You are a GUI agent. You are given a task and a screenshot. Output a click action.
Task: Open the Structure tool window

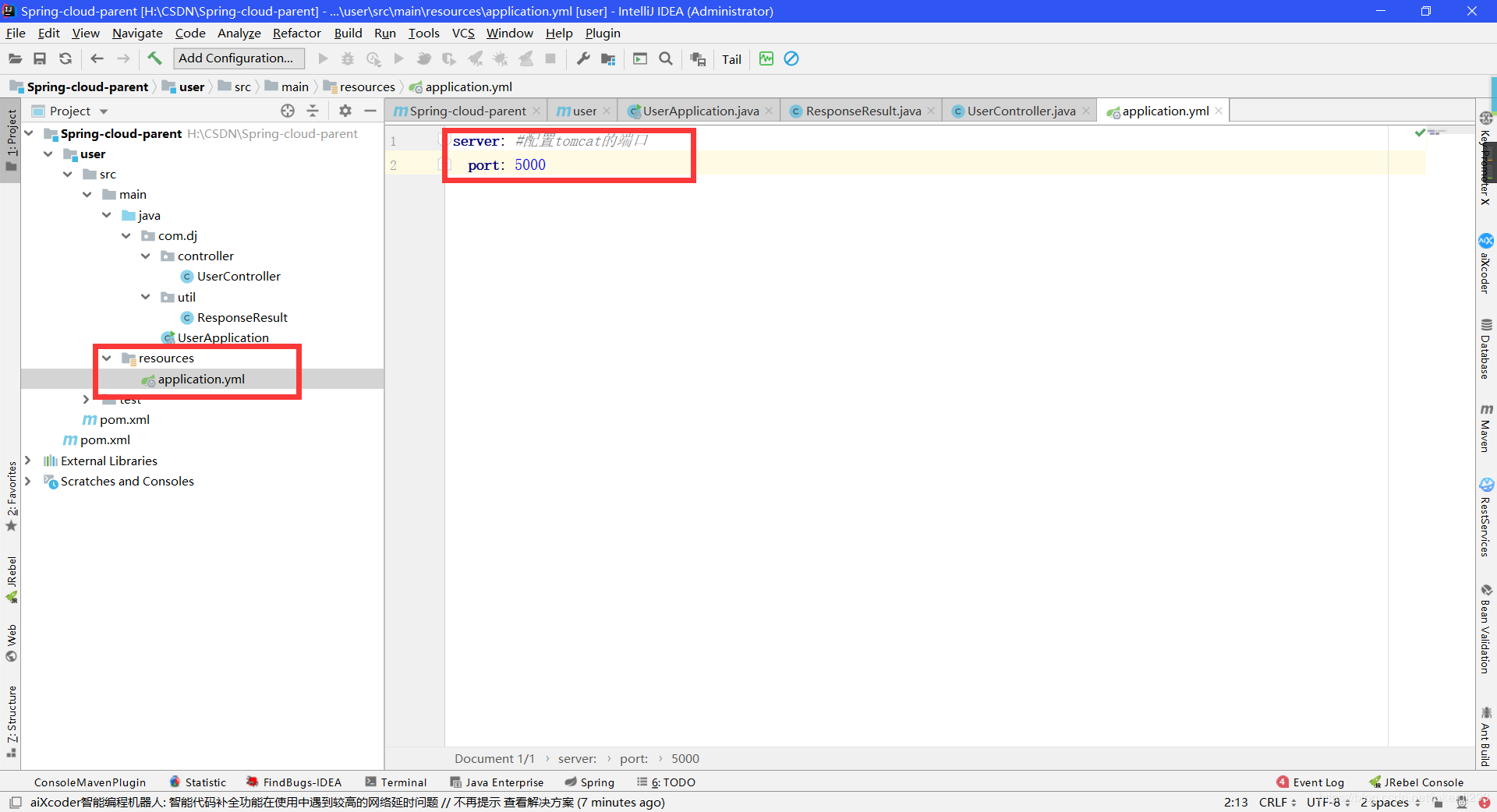(x=11, y=721)
